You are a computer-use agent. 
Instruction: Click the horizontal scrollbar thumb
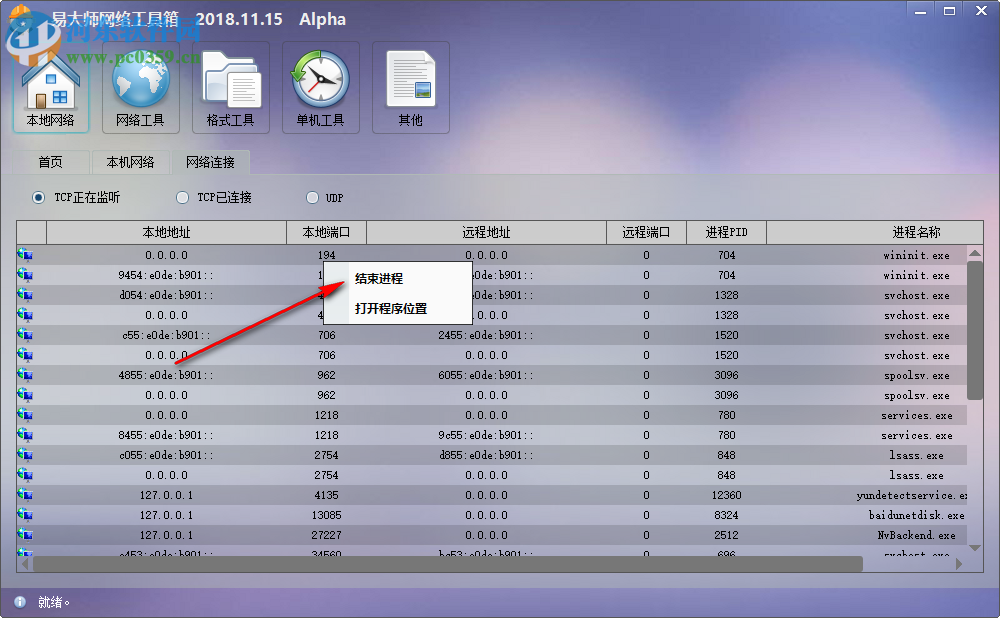448,564
